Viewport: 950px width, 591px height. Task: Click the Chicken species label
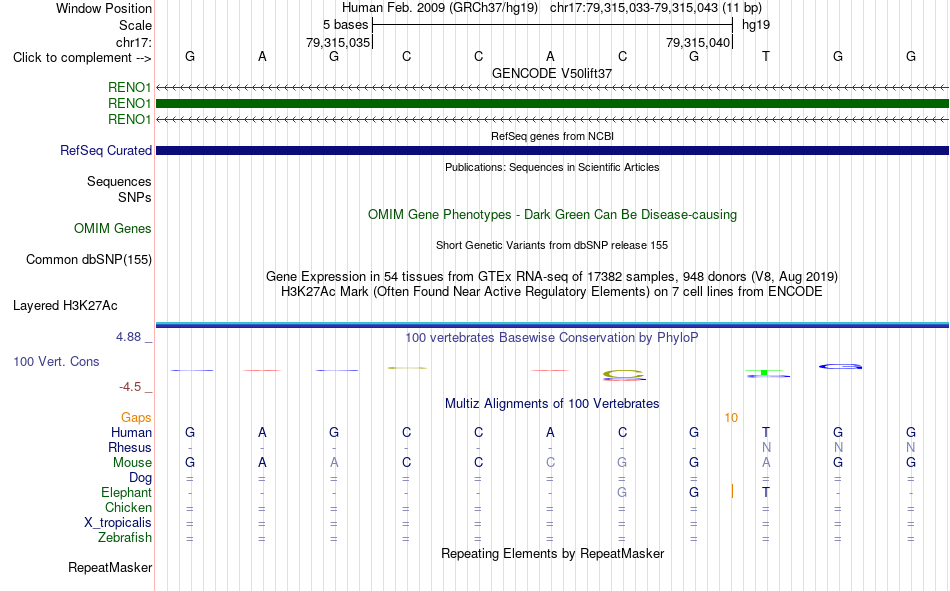coord(128,507)
